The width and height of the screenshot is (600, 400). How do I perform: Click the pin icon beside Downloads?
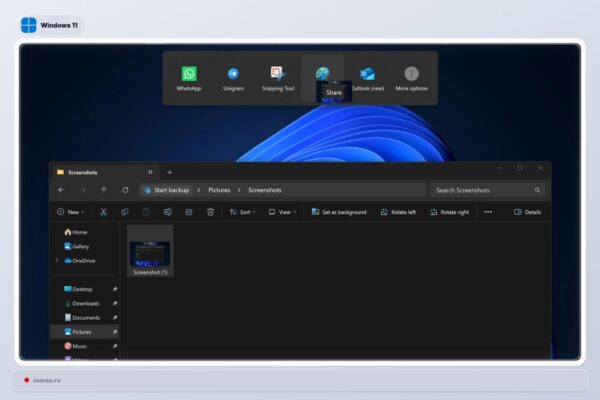pos(115,303)
